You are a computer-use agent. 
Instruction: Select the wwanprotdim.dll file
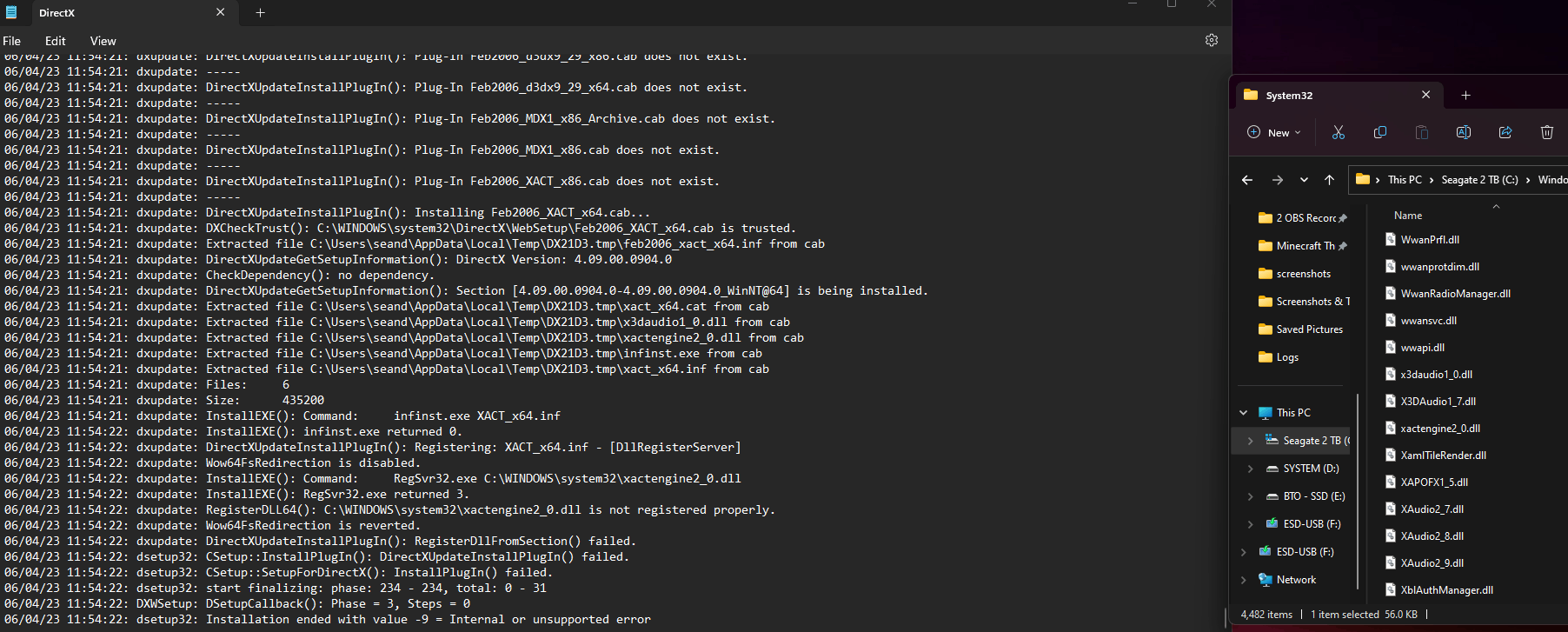1432,267
